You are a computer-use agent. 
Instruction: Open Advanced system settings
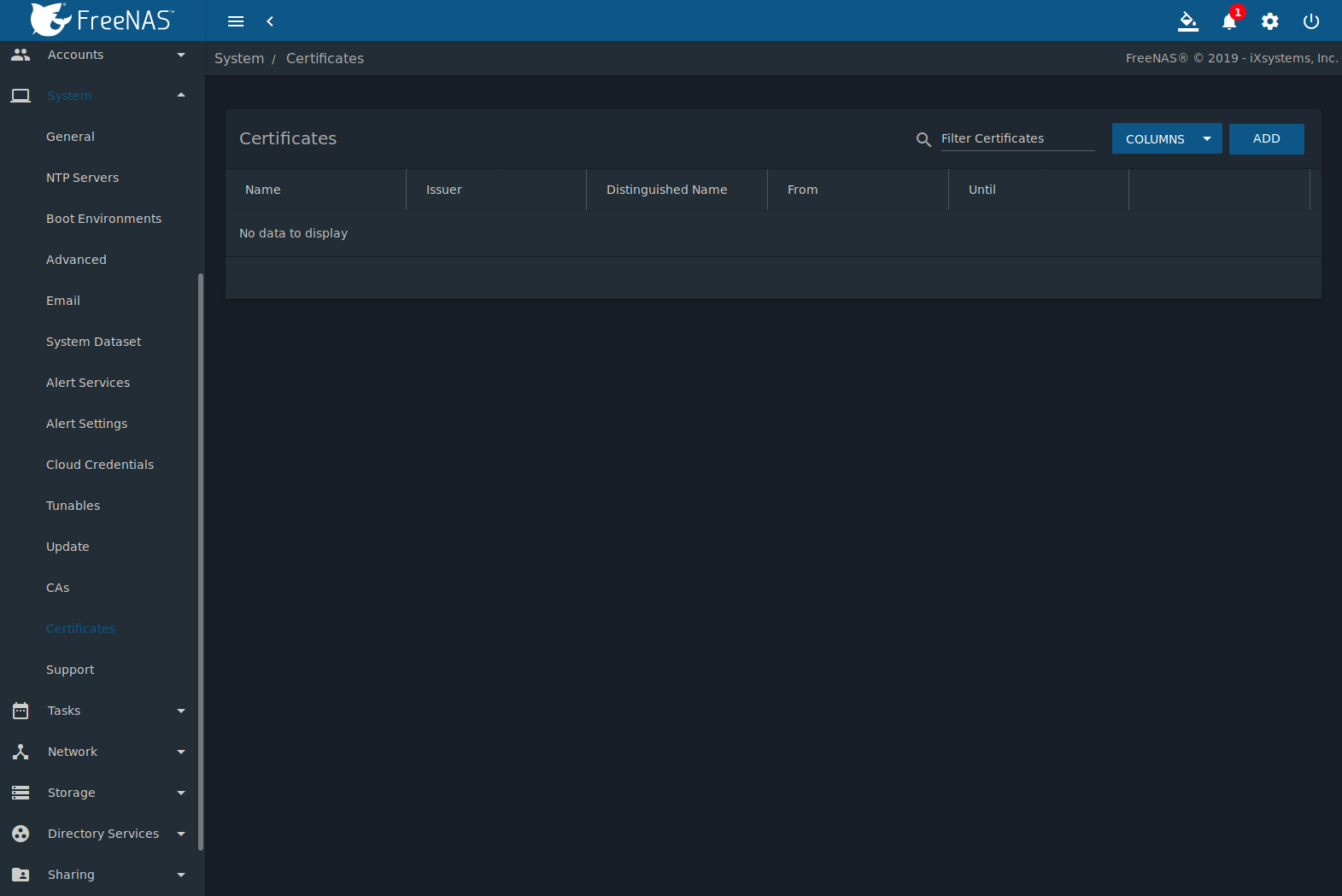pyautogui.click(x=76, y=260)
